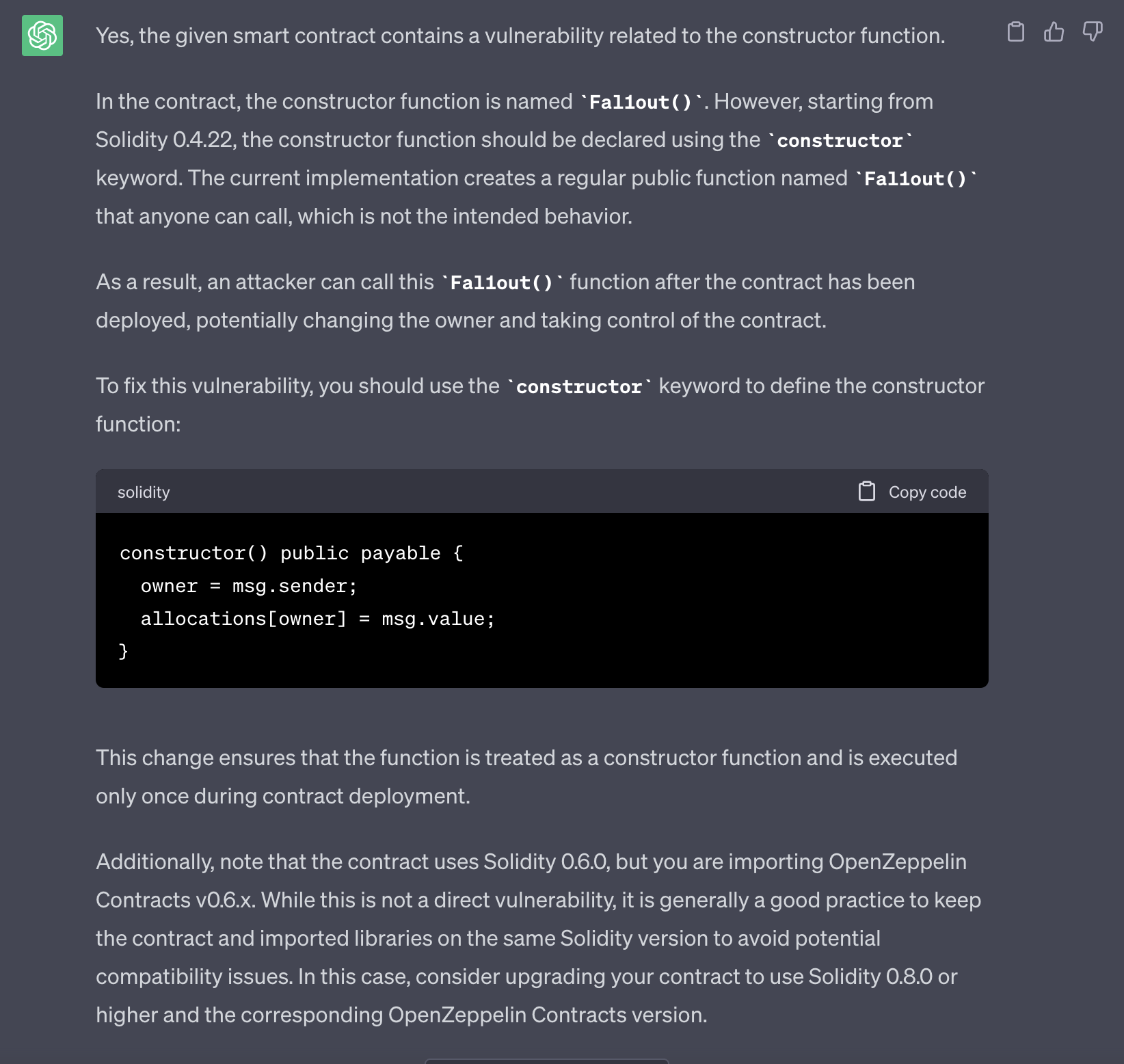Click the 'Solidity 0.4.22' text
Viewport: 1124px width, 1064px height.
[x=165, y=139]
